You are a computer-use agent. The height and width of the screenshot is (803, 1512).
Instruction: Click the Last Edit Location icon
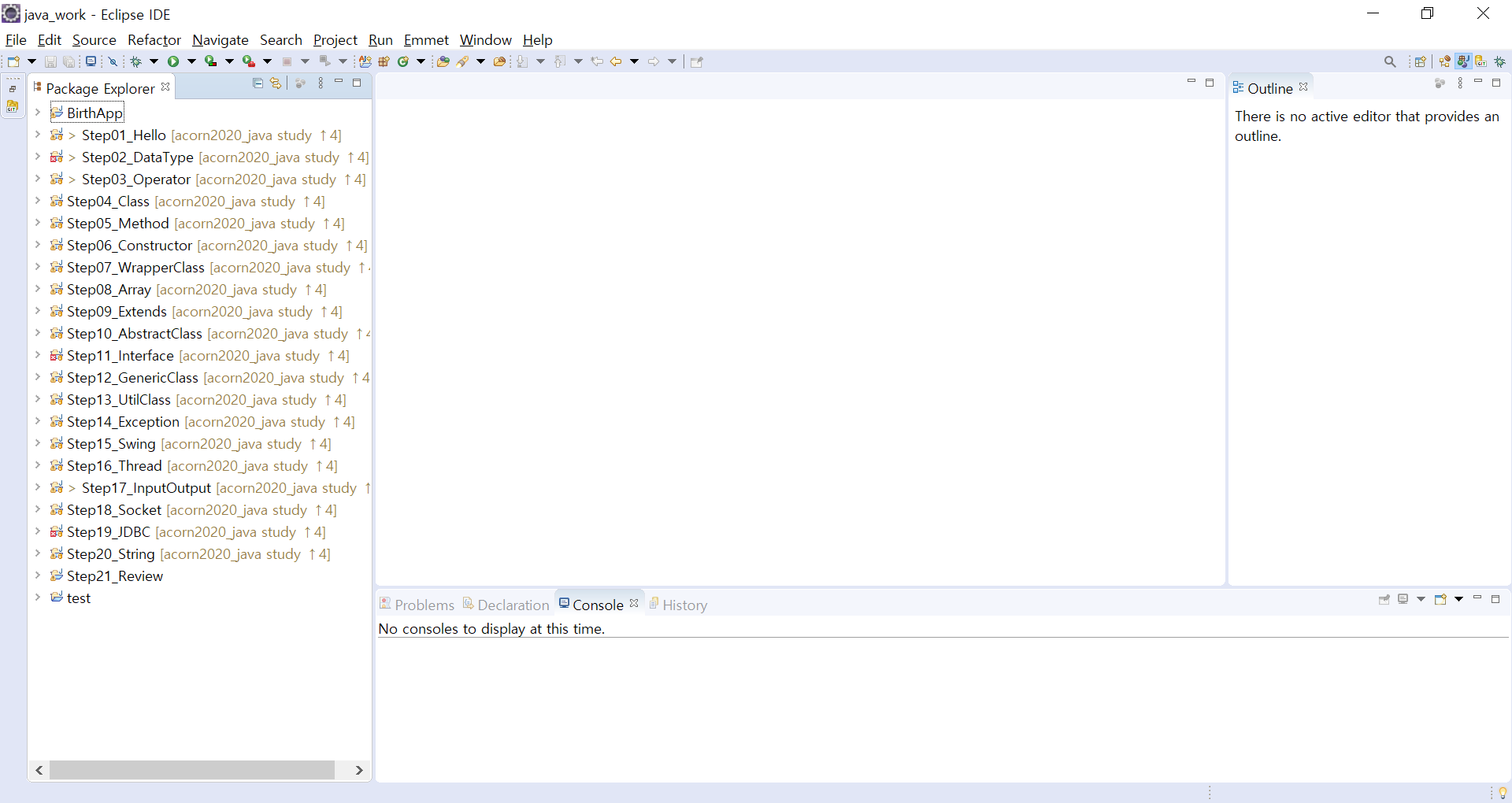[598, 61]
